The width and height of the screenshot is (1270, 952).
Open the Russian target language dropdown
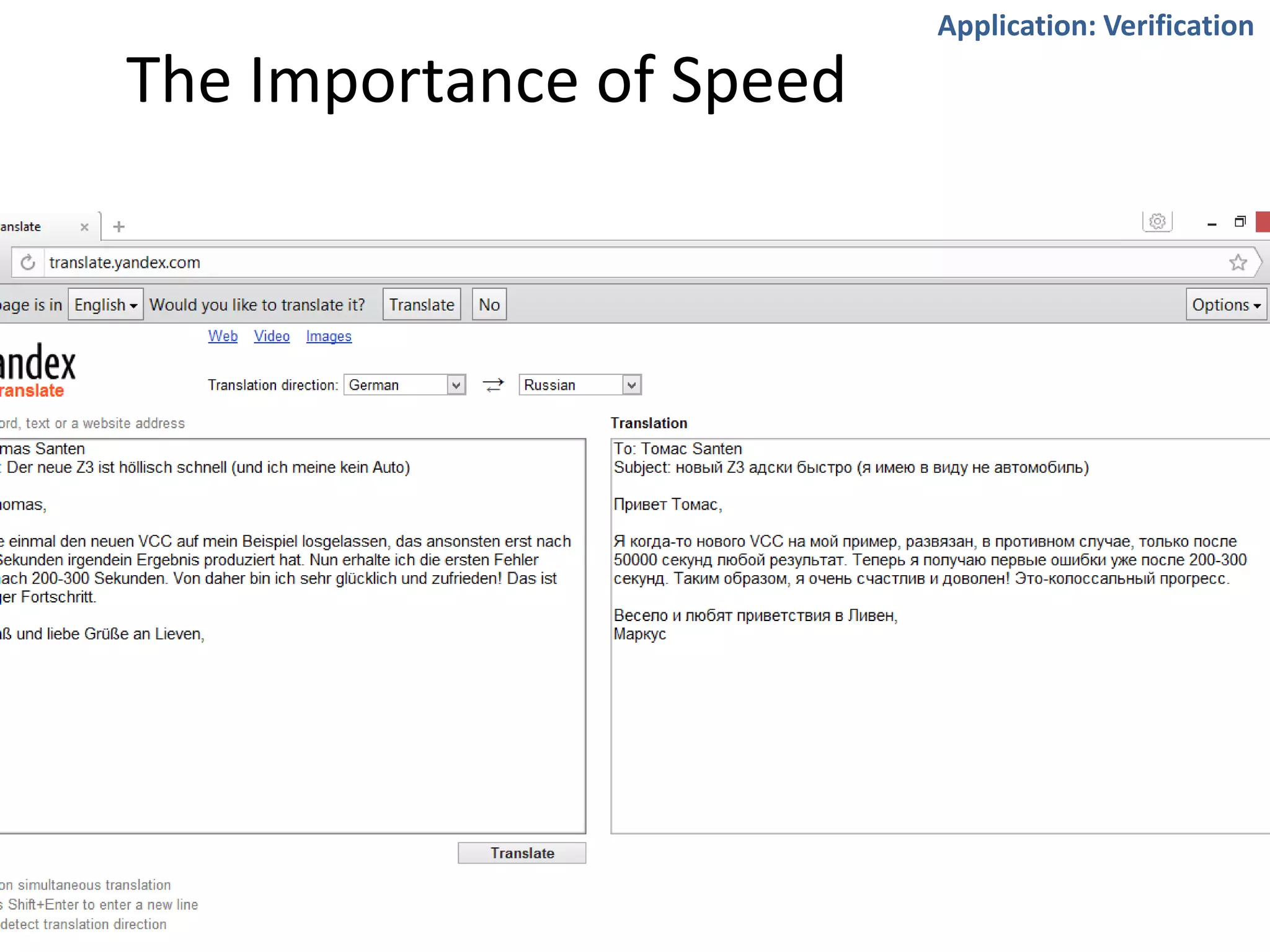580,385
